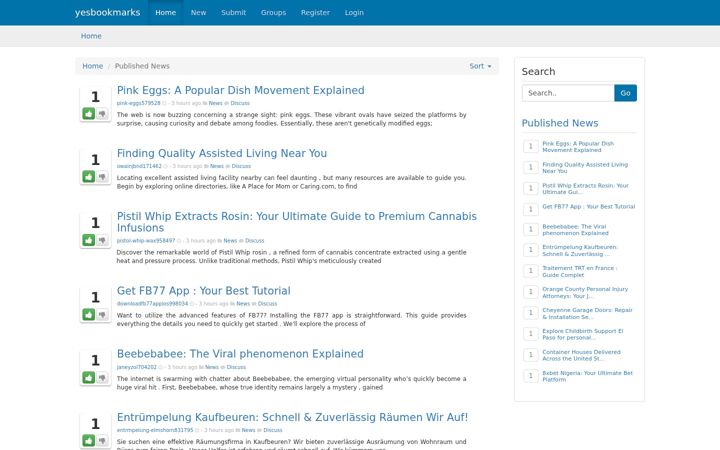Downvote the Get FB77 App post
720x450 pixels.
[102, 315]
